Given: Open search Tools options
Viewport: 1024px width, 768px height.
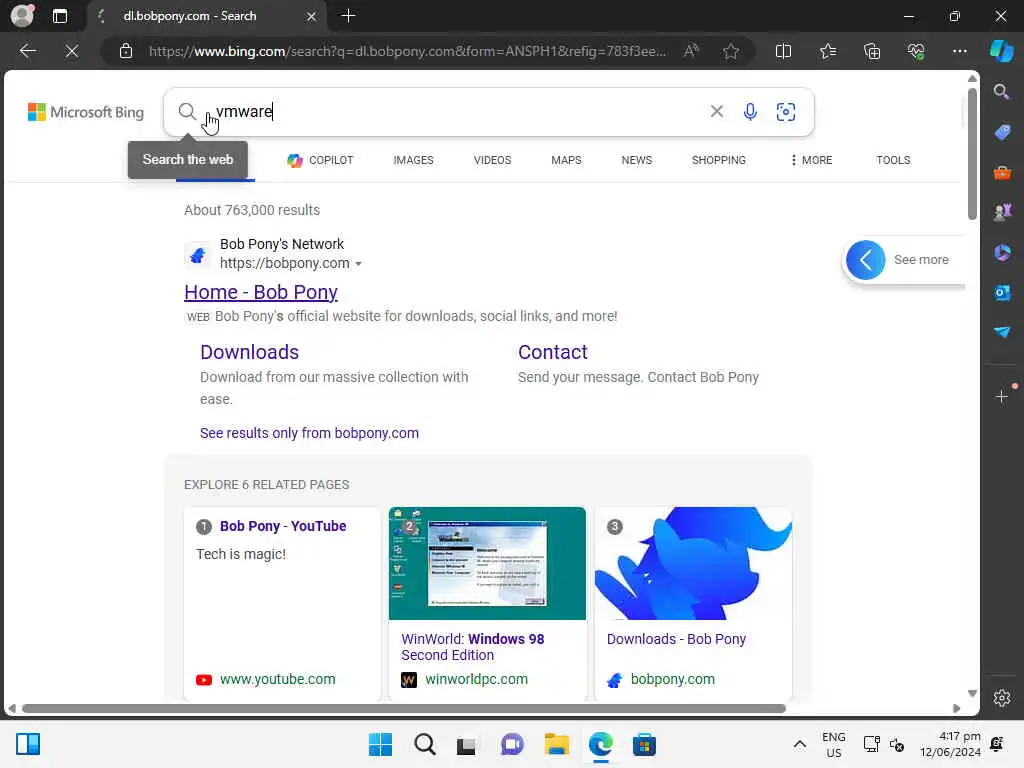Looking at the screenshot, I should (x=893, y=160).
